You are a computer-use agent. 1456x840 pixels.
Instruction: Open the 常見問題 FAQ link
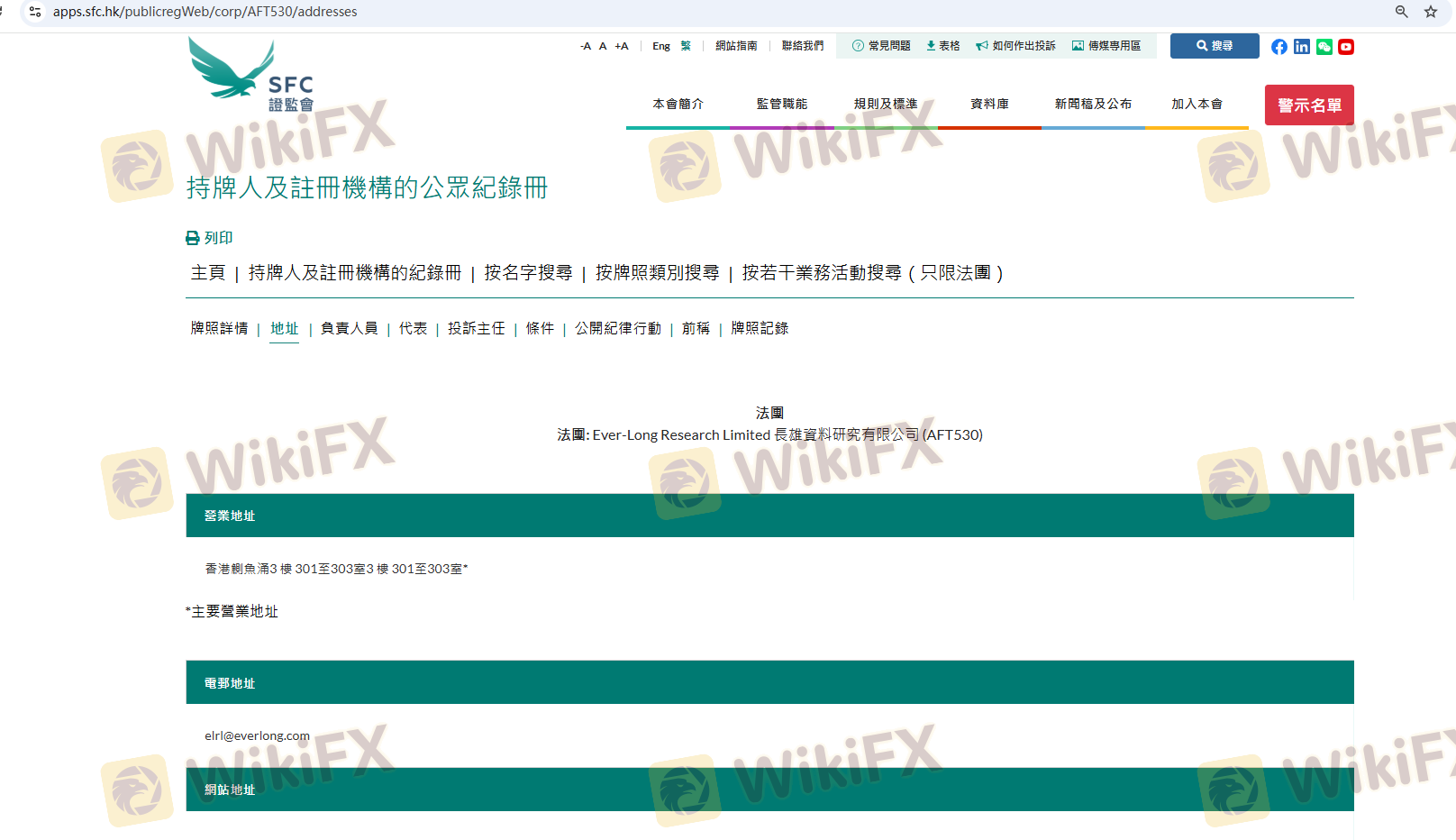(881, 46)
